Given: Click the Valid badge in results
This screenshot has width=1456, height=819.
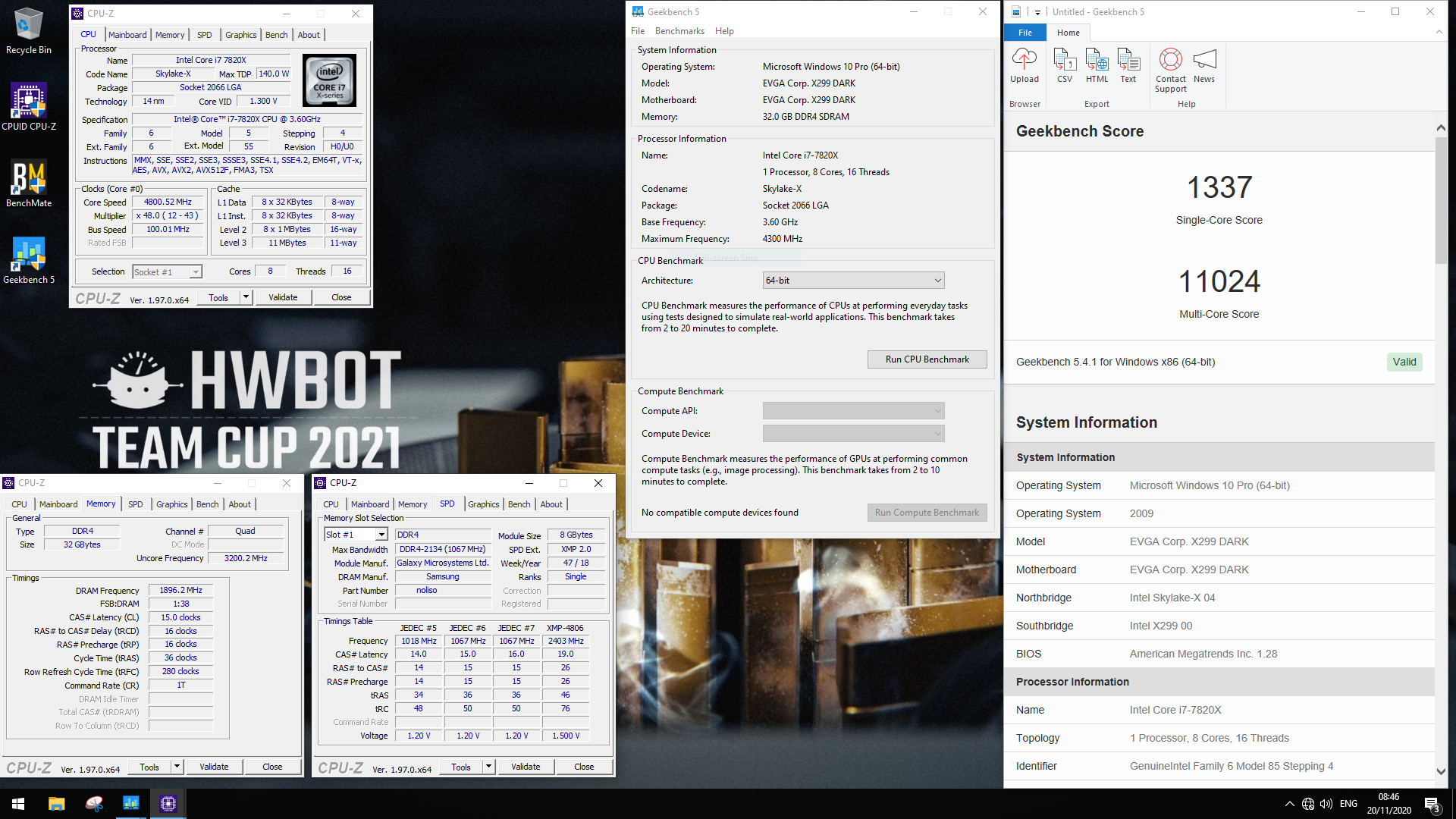Looking at the screenshot, I should [x=1404, y=362].
